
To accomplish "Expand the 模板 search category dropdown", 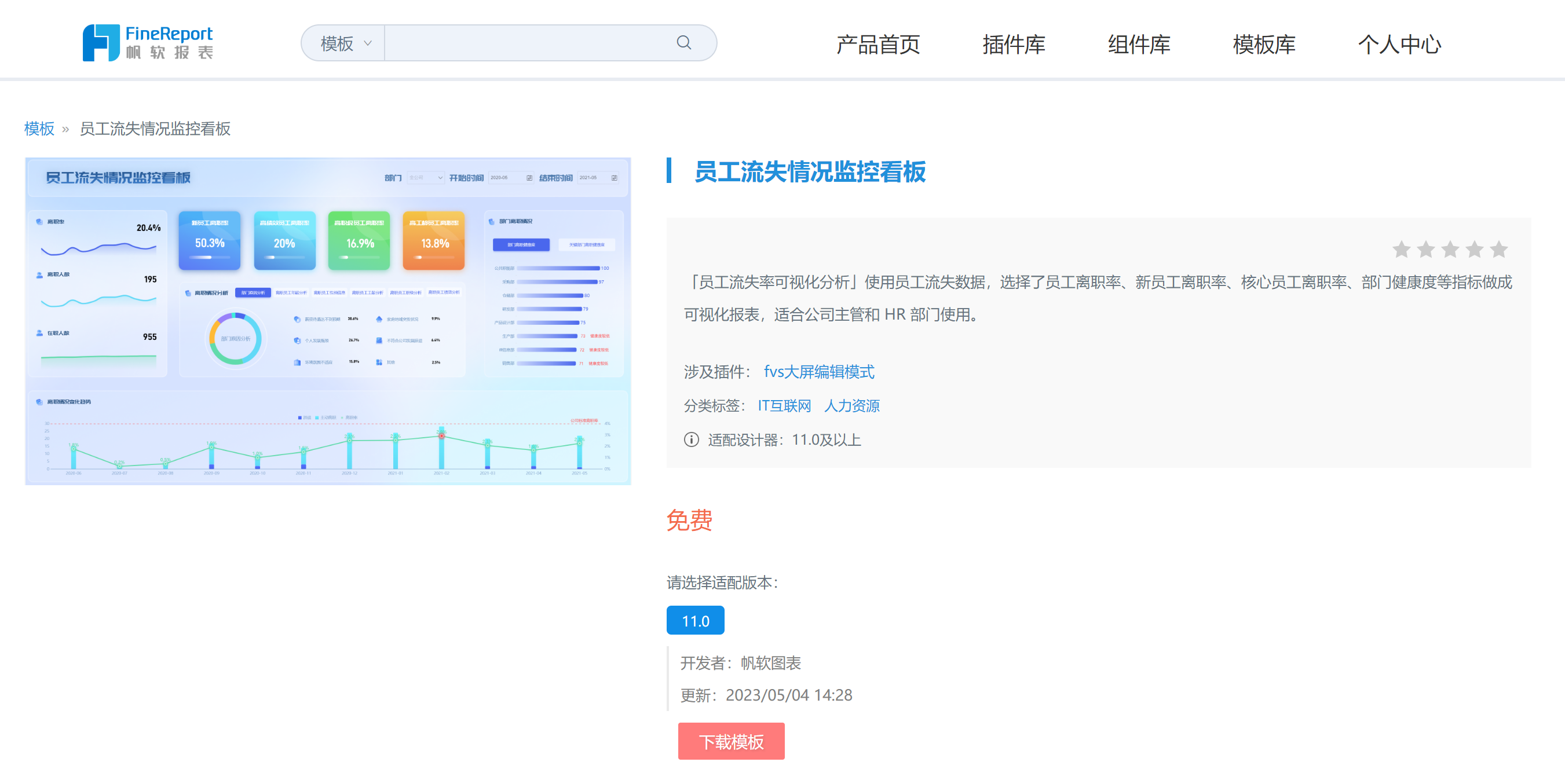I will coord(345,43).
